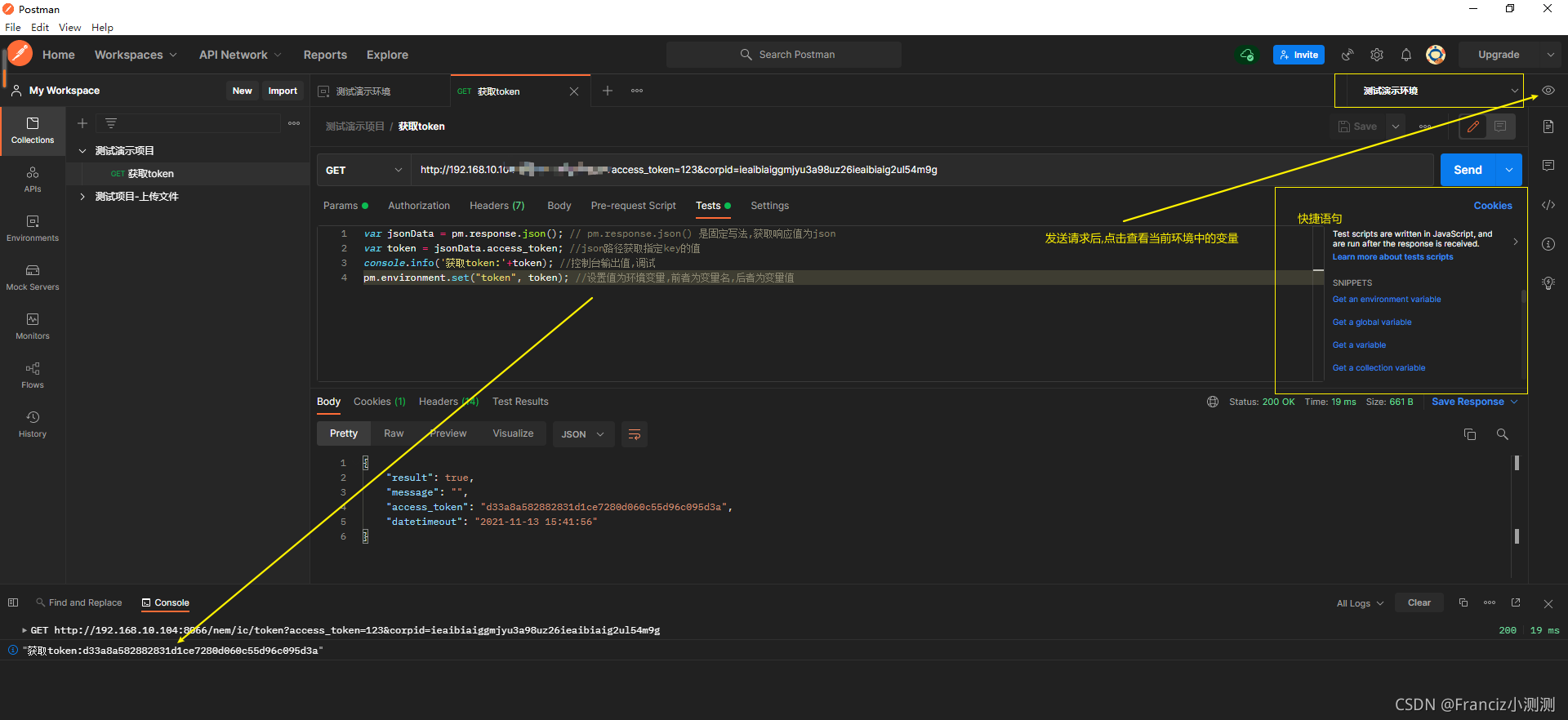Viewport: 1568px width, 720px height.
Task: Click the sync status cloud icon
Action: coord(1247,55)
